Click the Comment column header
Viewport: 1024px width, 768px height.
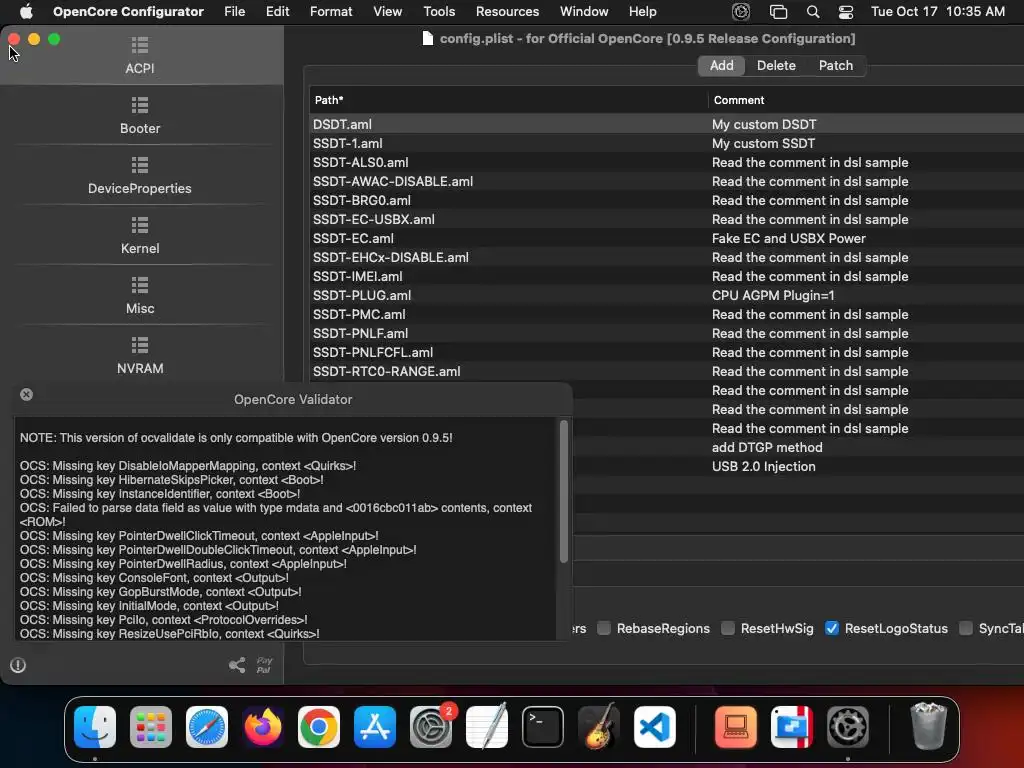(866, 100)
